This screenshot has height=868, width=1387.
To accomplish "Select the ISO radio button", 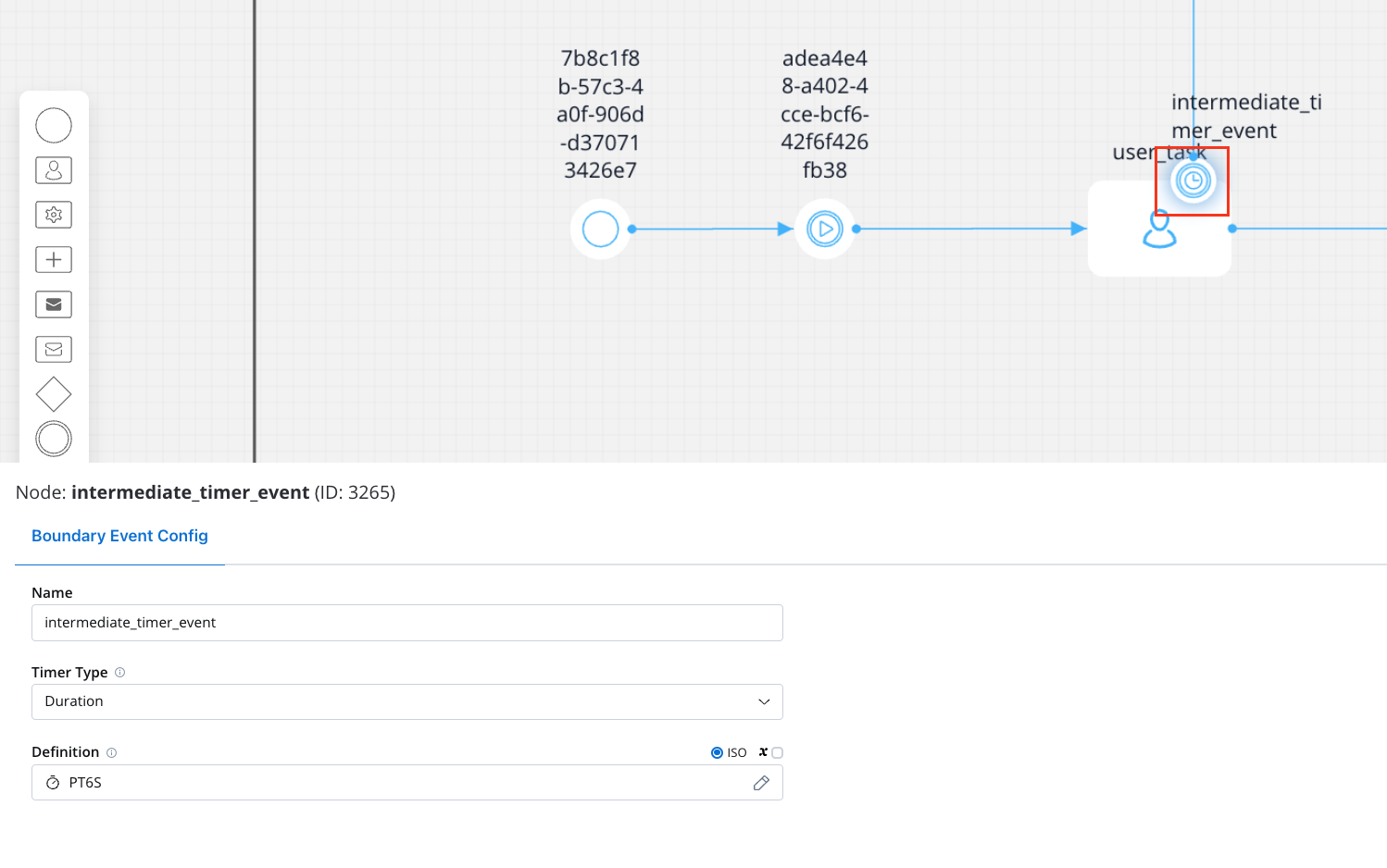I will [x=717, y=752].
